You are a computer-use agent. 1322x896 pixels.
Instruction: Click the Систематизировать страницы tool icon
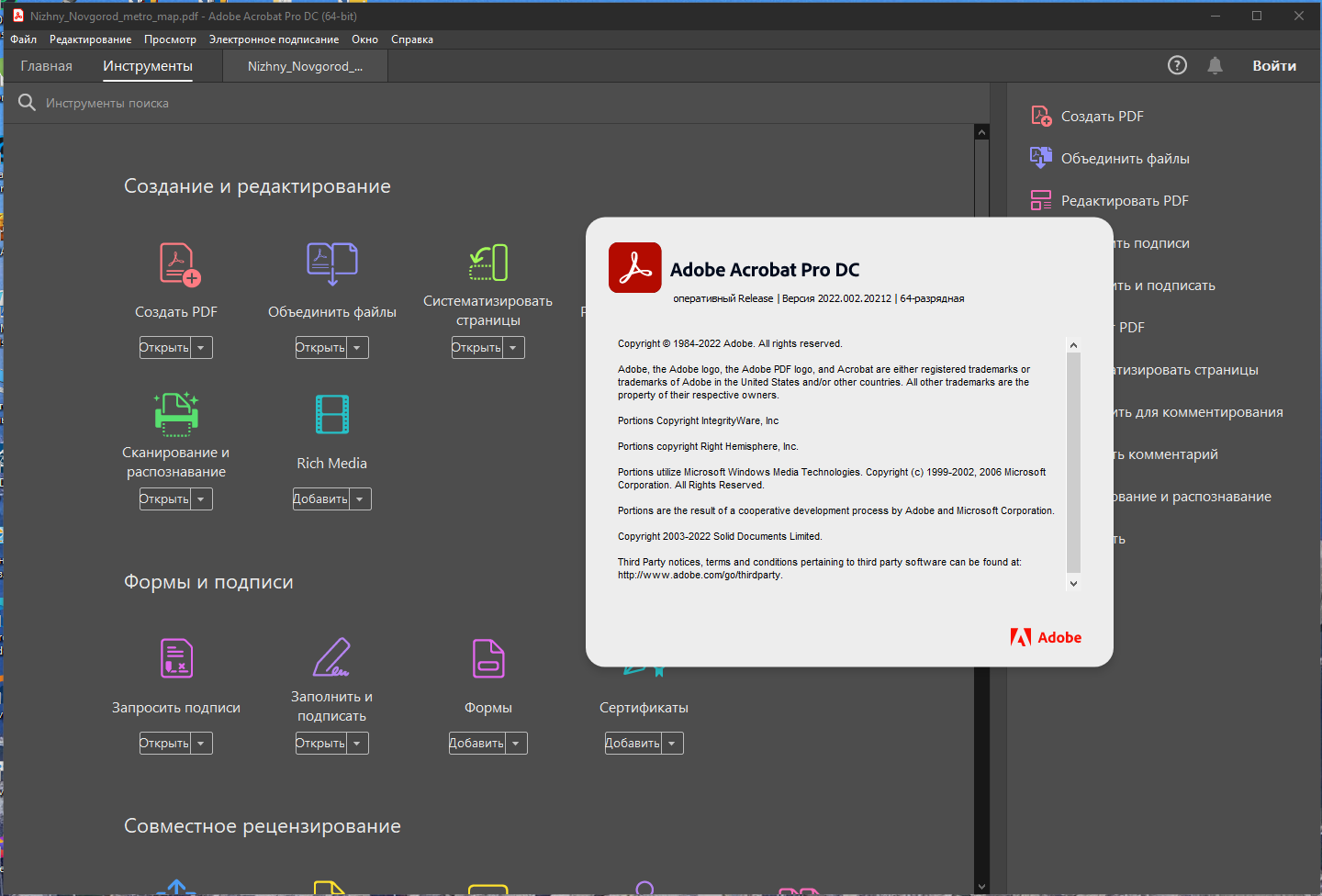point(488,263)
